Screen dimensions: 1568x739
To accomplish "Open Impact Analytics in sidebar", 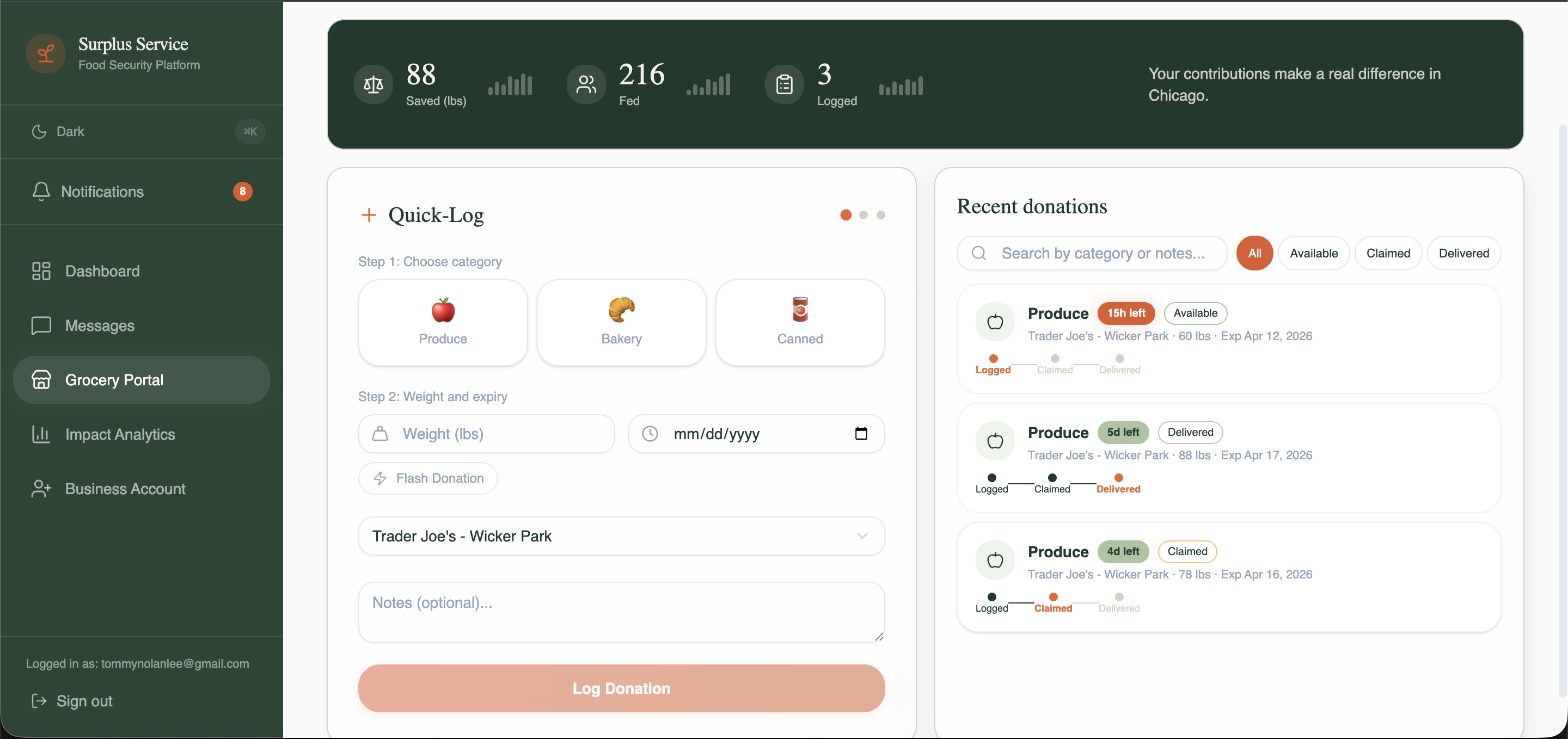I will pyautogui.click(x=120, y=434).
